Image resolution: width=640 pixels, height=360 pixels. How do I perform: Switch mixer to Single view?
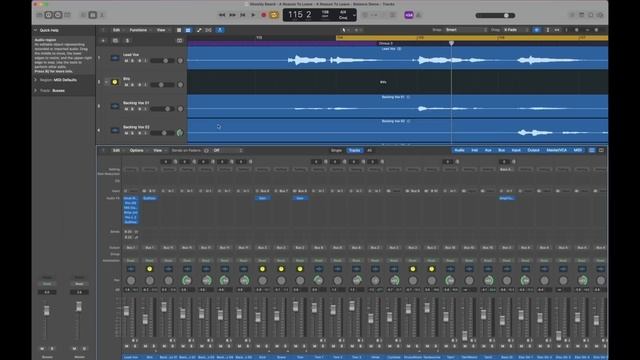click(336, 151)
